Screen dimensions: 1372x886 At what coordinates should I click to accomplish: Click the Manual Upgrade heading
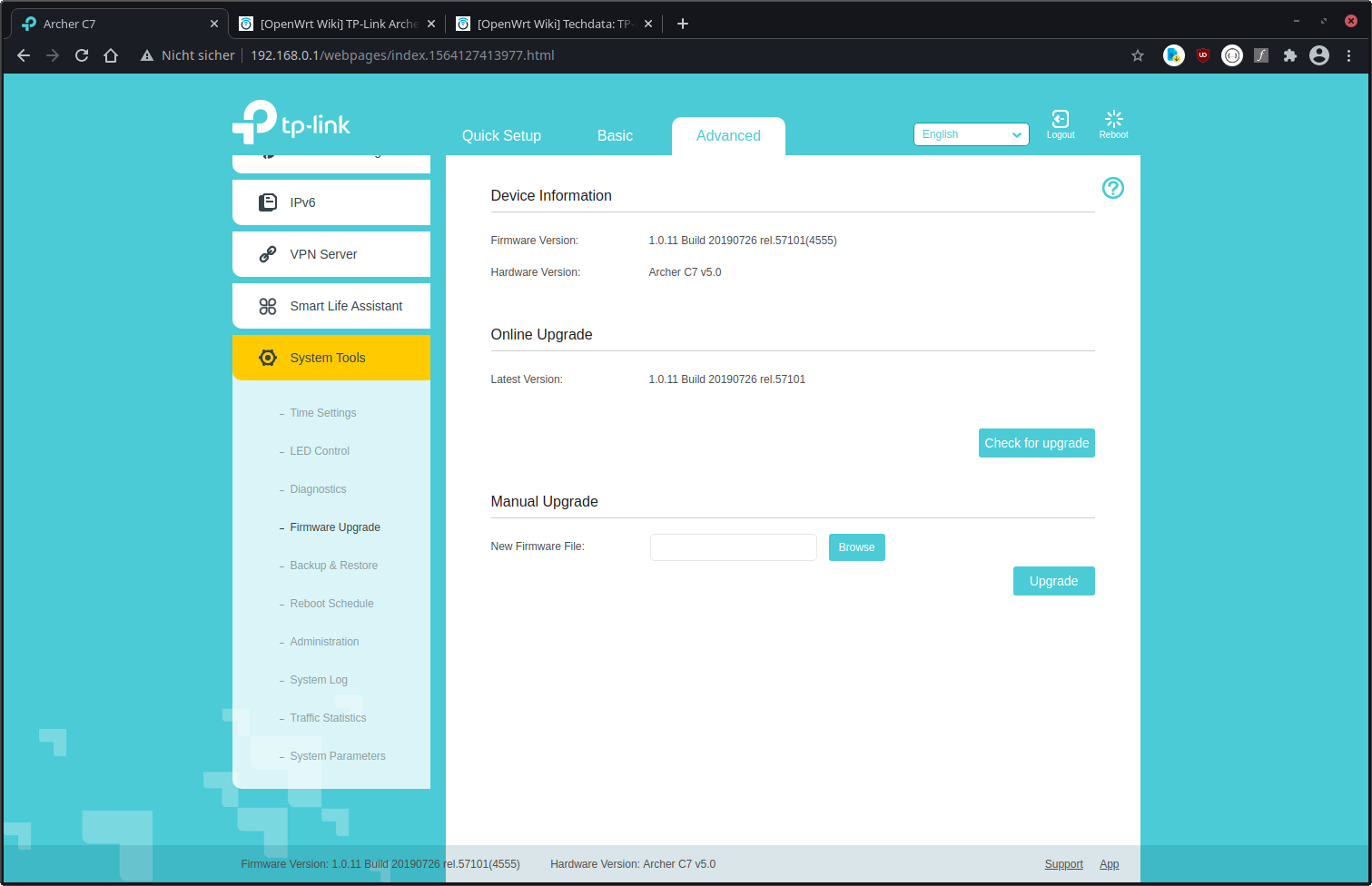544,501
